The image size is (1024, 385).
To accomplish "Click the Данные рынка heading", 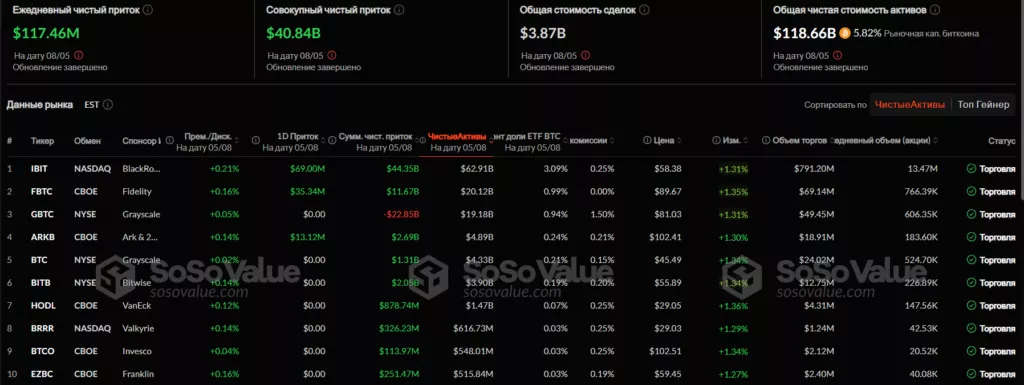I will click(x=40, y=104).
